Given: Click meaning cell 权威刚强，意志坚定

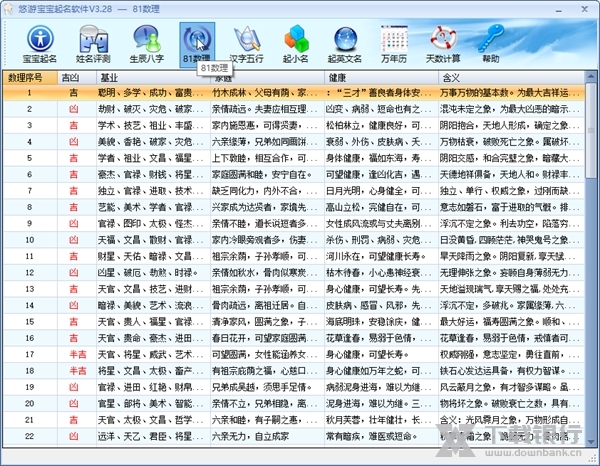Looking at the screenshot, I should click(x=510, y=355).
